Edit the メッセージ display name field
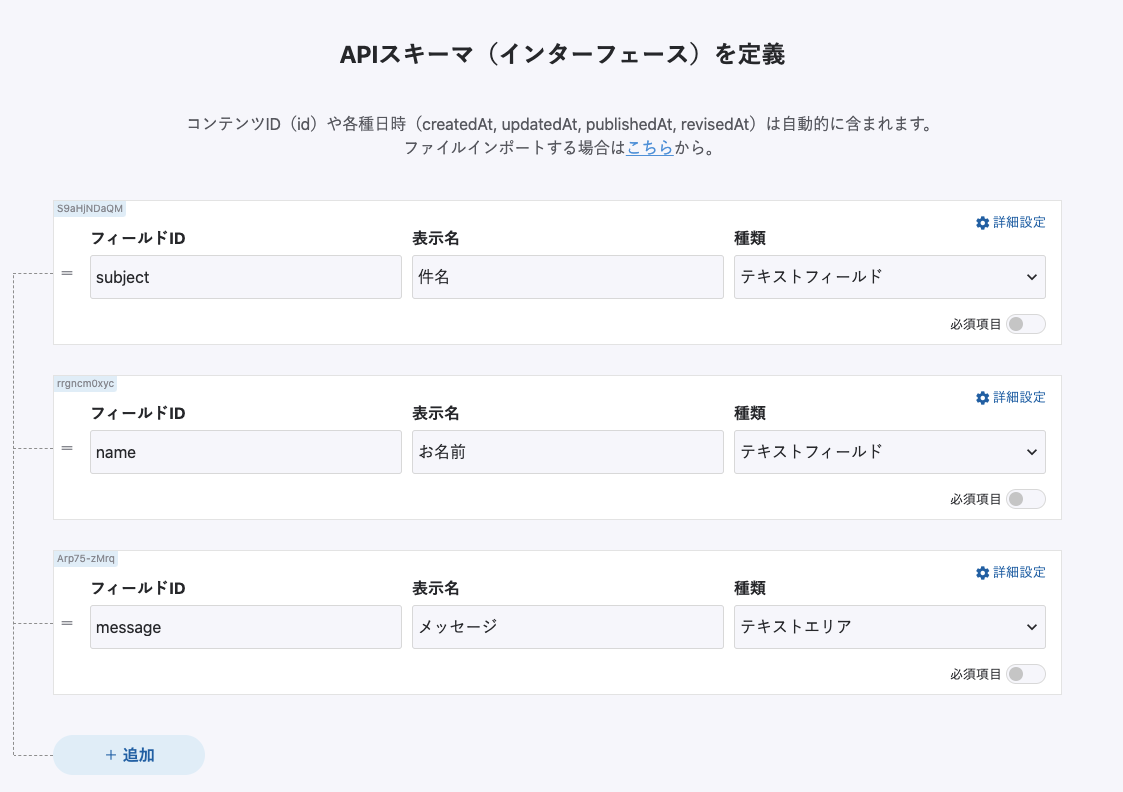 tap(567, 627)
